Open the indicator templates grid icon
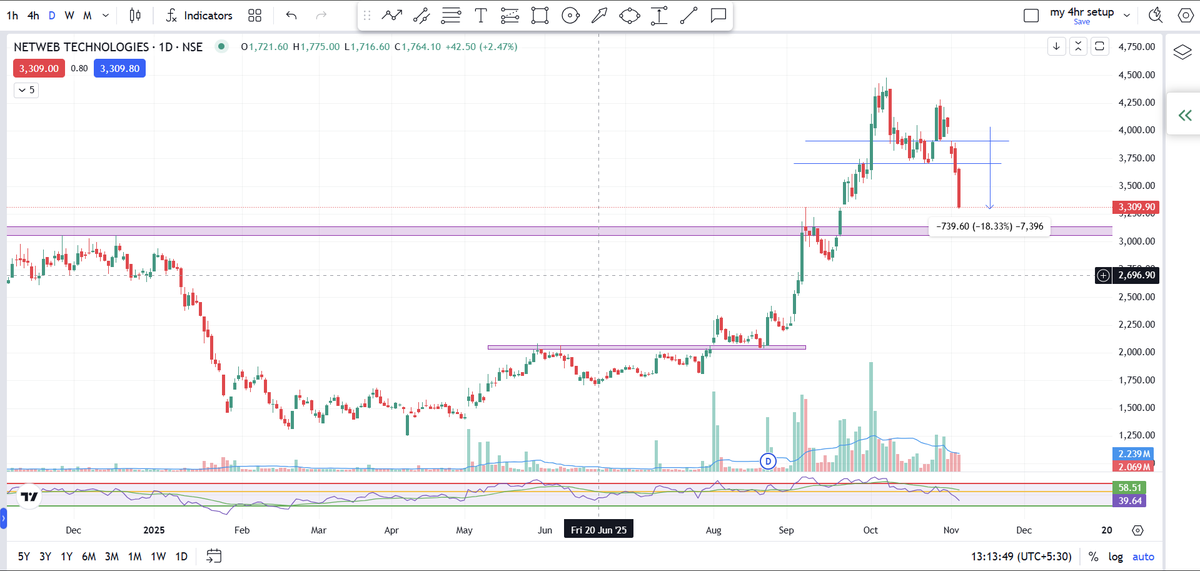The height and width of the screenshot is (571, 1200). pos(255,16)
